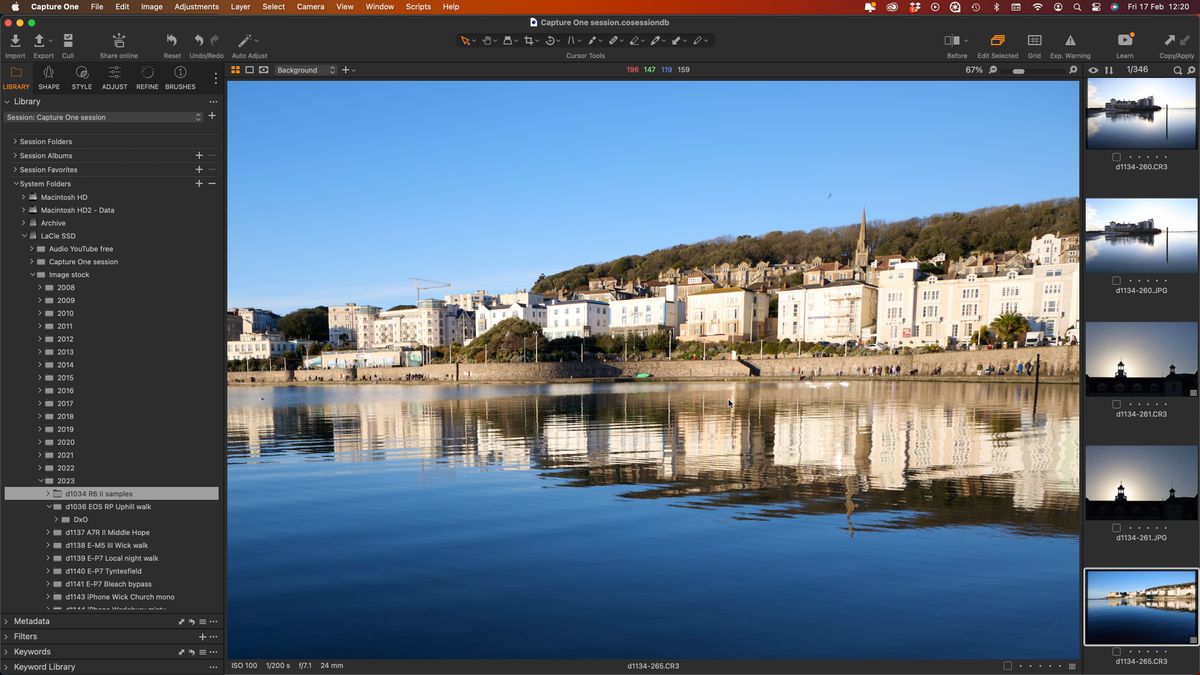Open the Session: Capture One session dropdown
The width and height of the screenshot is (1200, 675).
(x=104, y=116)
